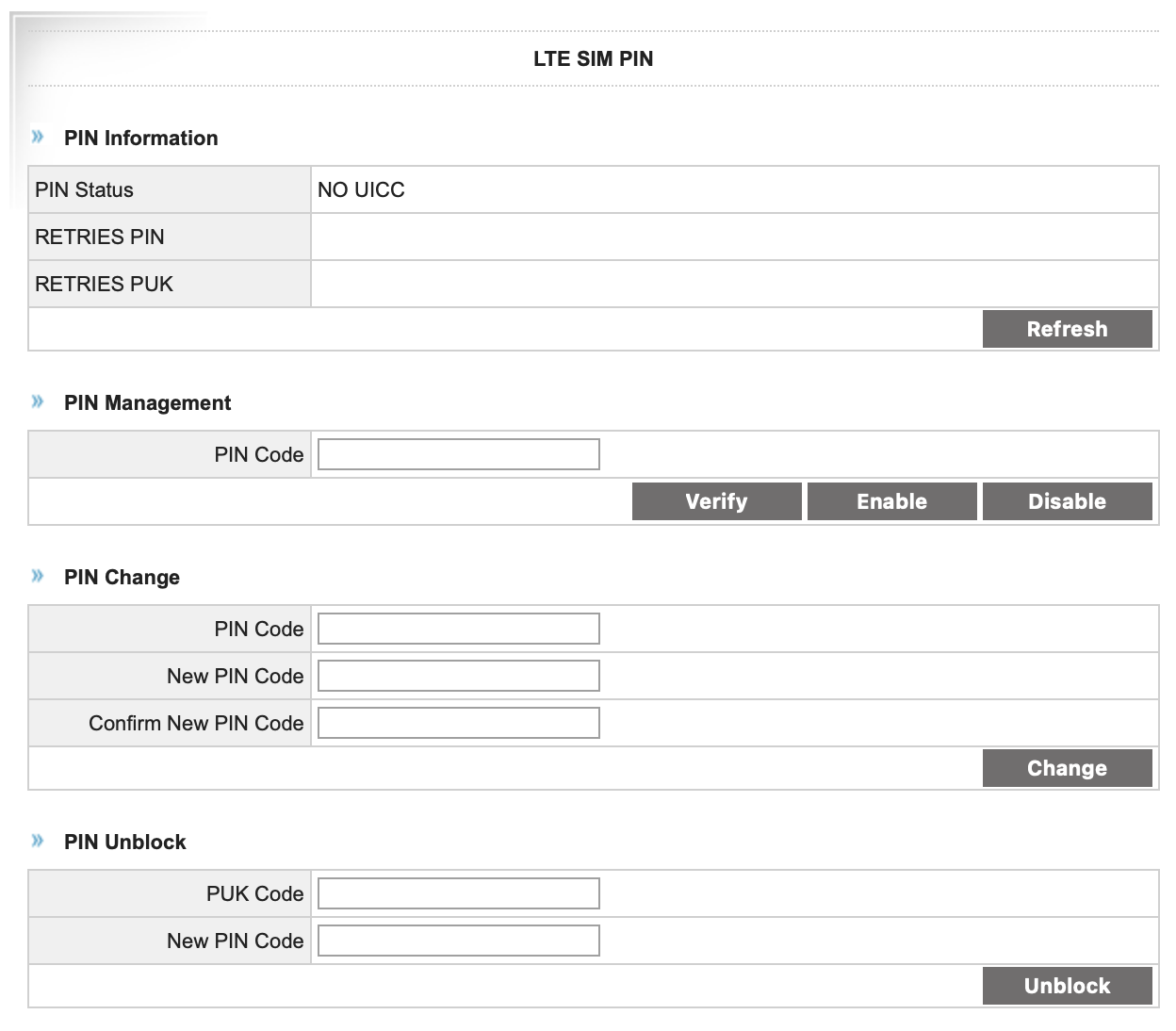1176x1031 pixels.
Task: Click the Unblock button
Action: click(x=1067, y=986)
